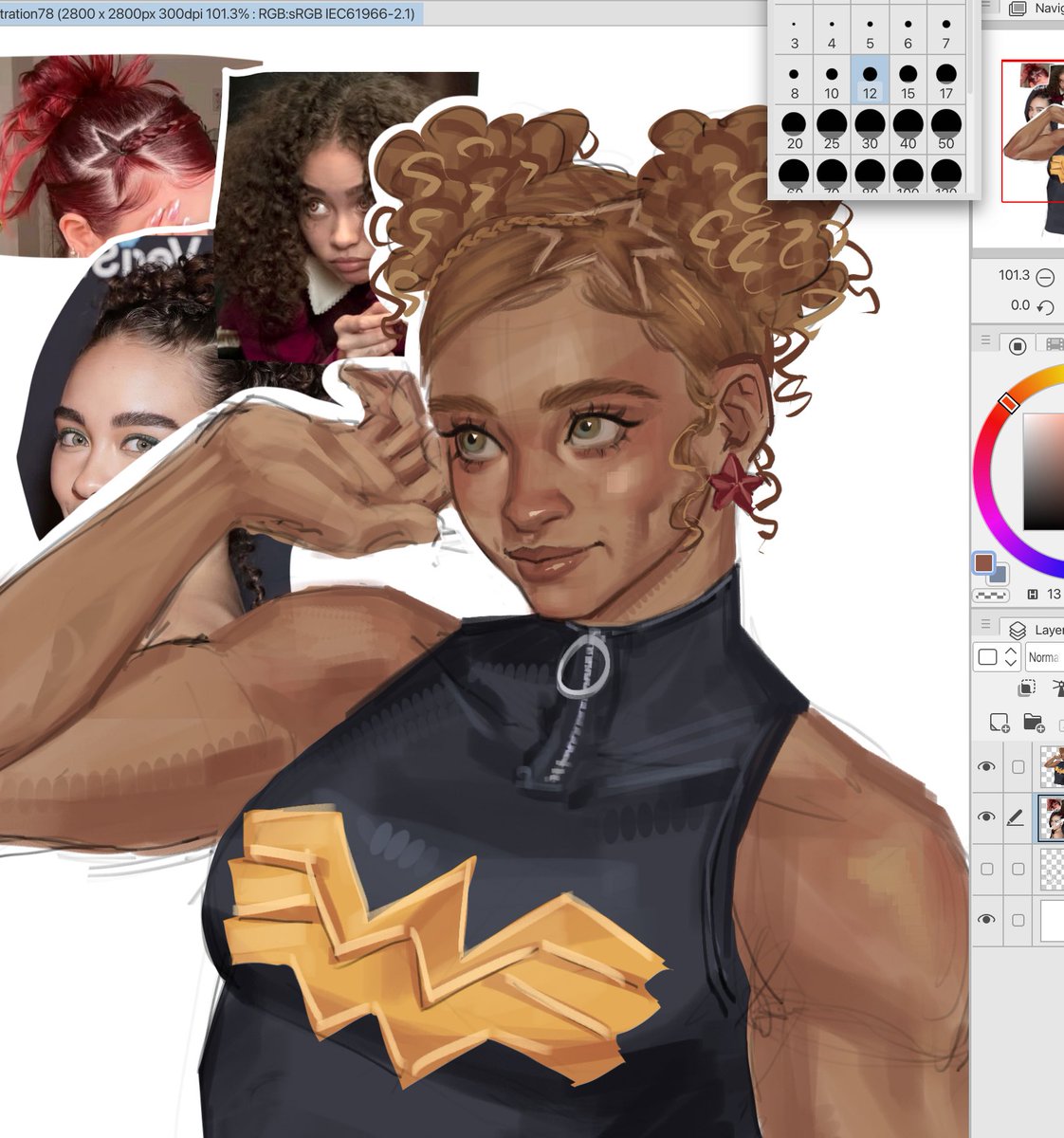Select brush size 7 preset

(945, 31)
